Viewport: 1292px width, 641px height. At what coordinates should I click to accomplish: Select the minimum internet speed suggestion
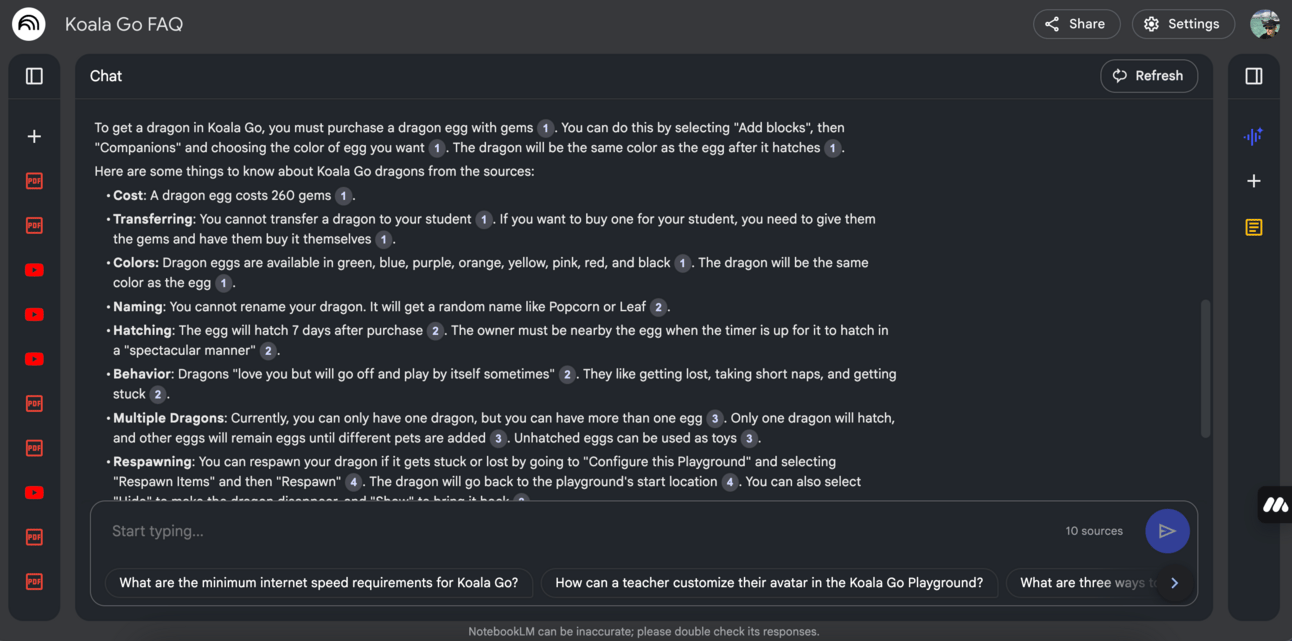pos(319,583)
